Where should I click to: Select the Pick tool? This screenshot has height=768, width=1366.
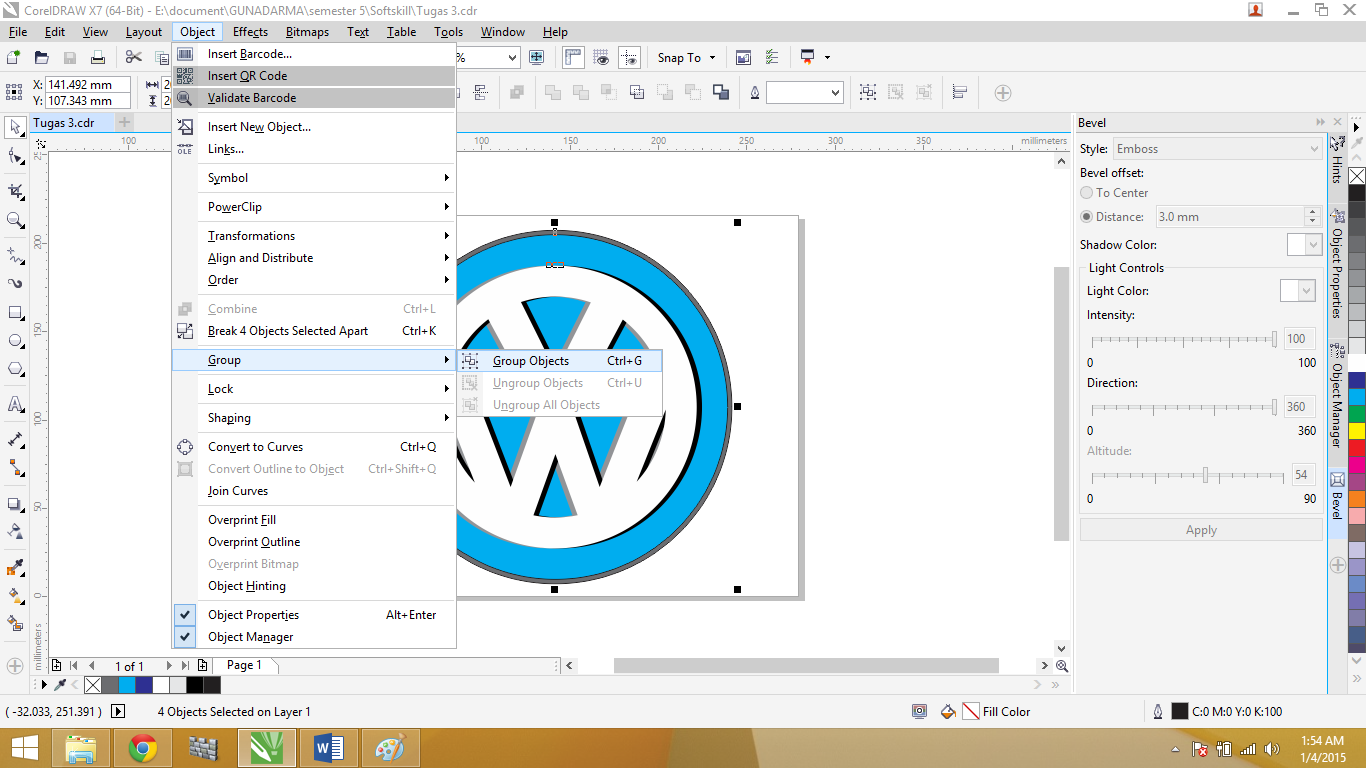pos(14,128)
